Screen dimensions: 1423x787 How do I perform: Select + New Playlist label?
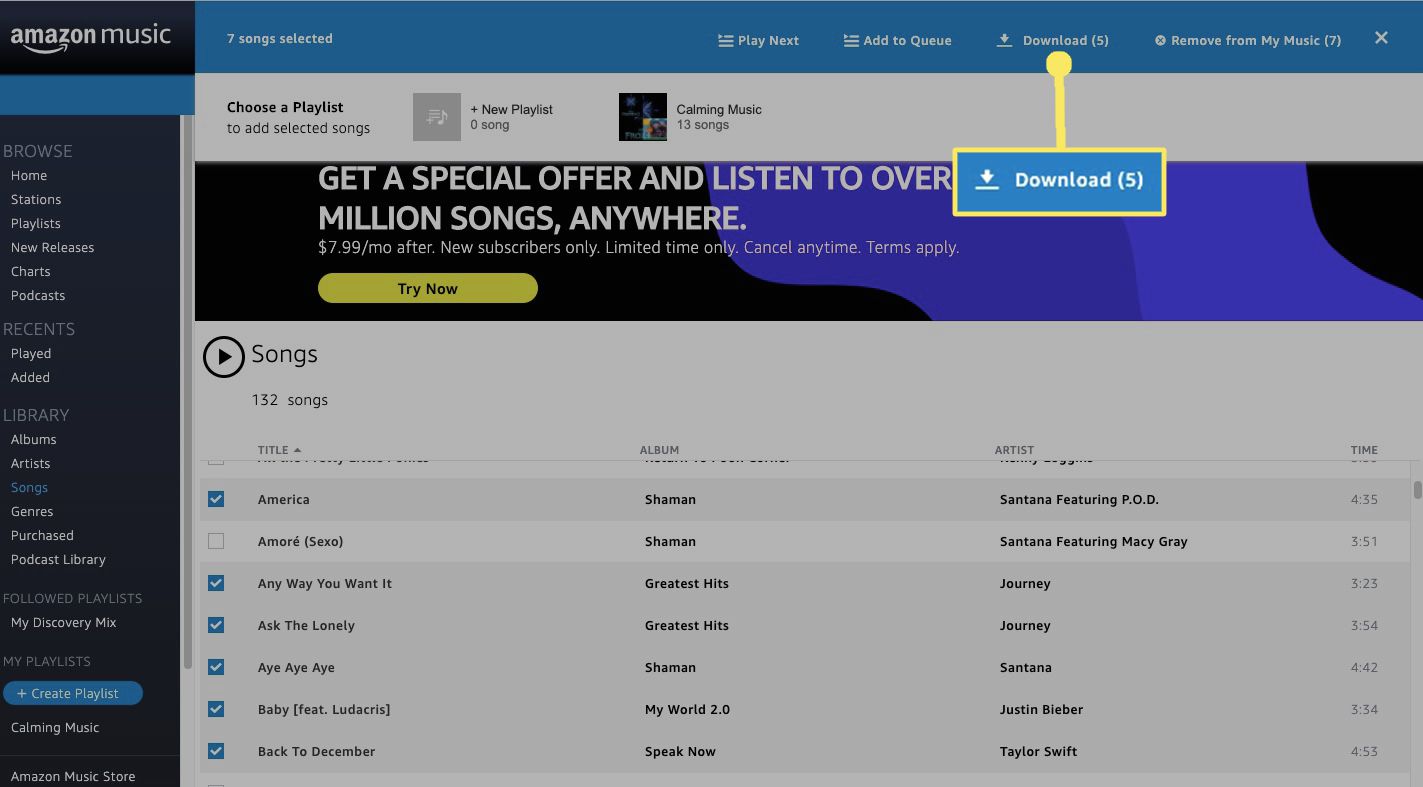pos(512,109)
